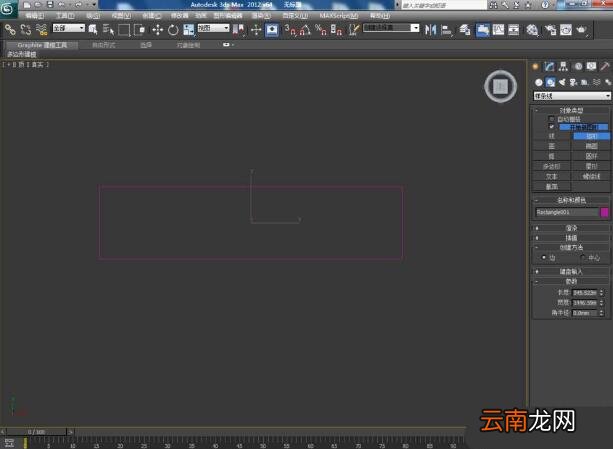
Task: Click the Mirror tool icon
Action: tap(430, 30)
